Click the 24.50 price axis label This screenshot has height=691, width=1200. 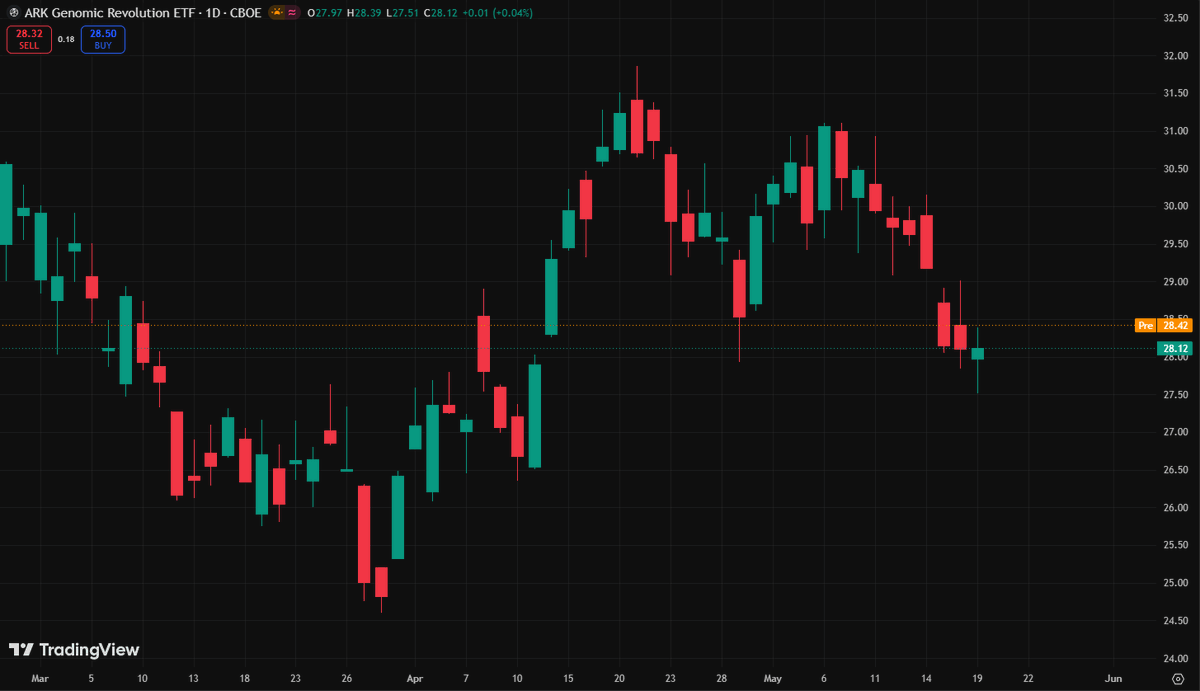[x=1175, y=621]
